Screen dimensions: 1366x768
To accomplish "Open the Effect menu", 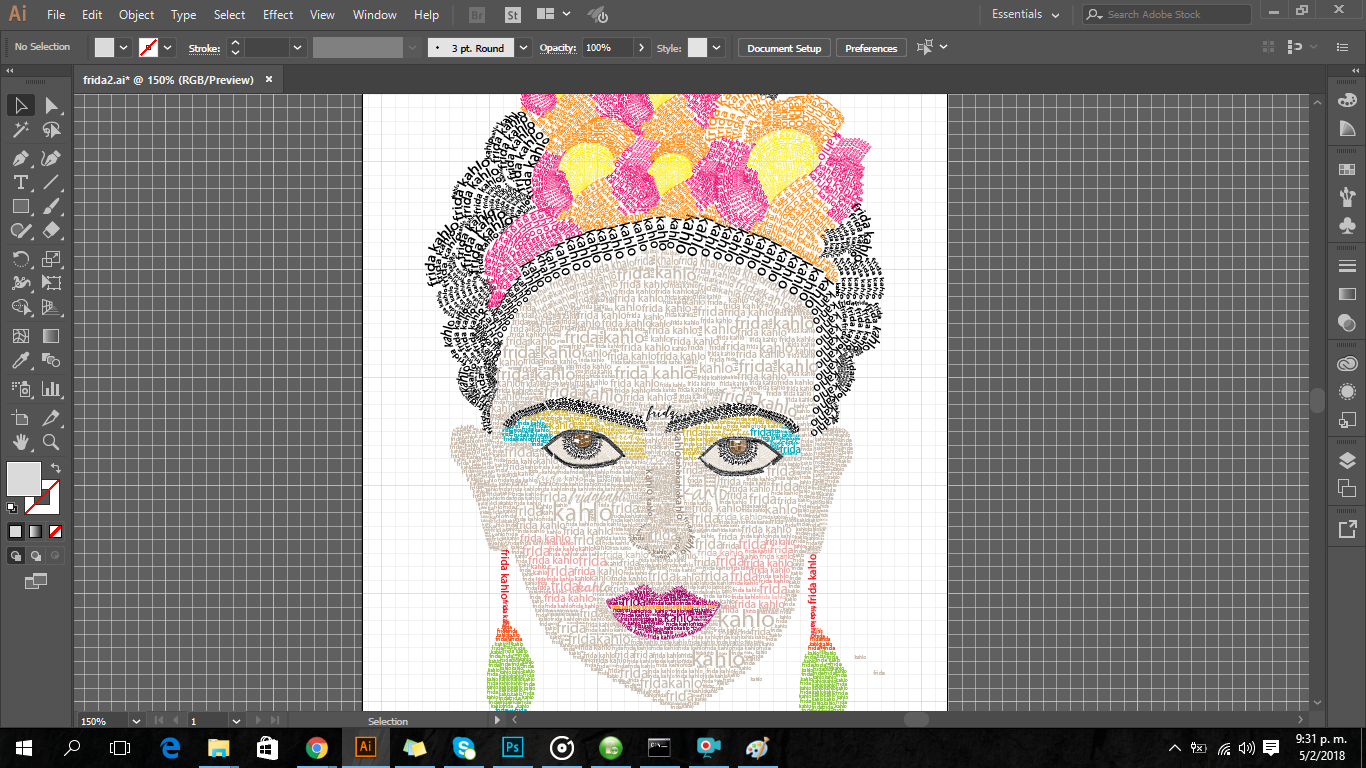I will 278,14.
